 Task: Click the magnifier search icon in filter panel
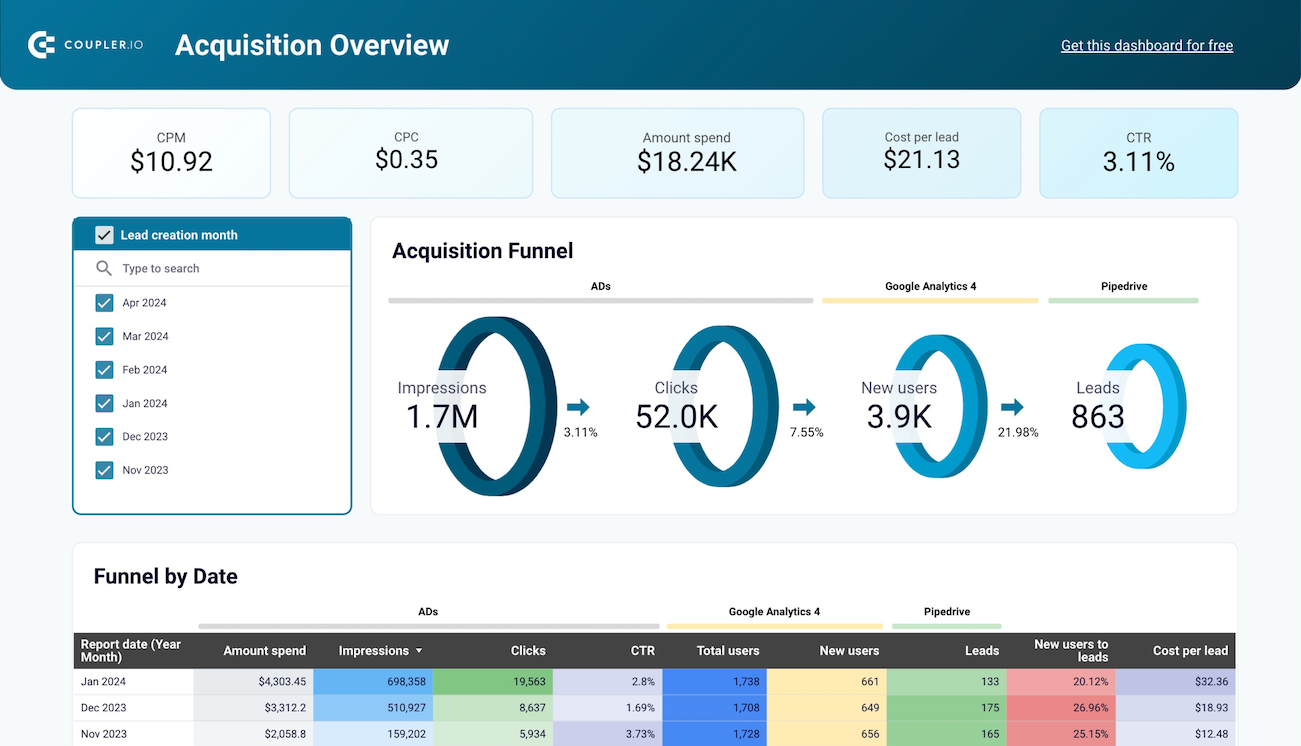[x=103, y=268]
